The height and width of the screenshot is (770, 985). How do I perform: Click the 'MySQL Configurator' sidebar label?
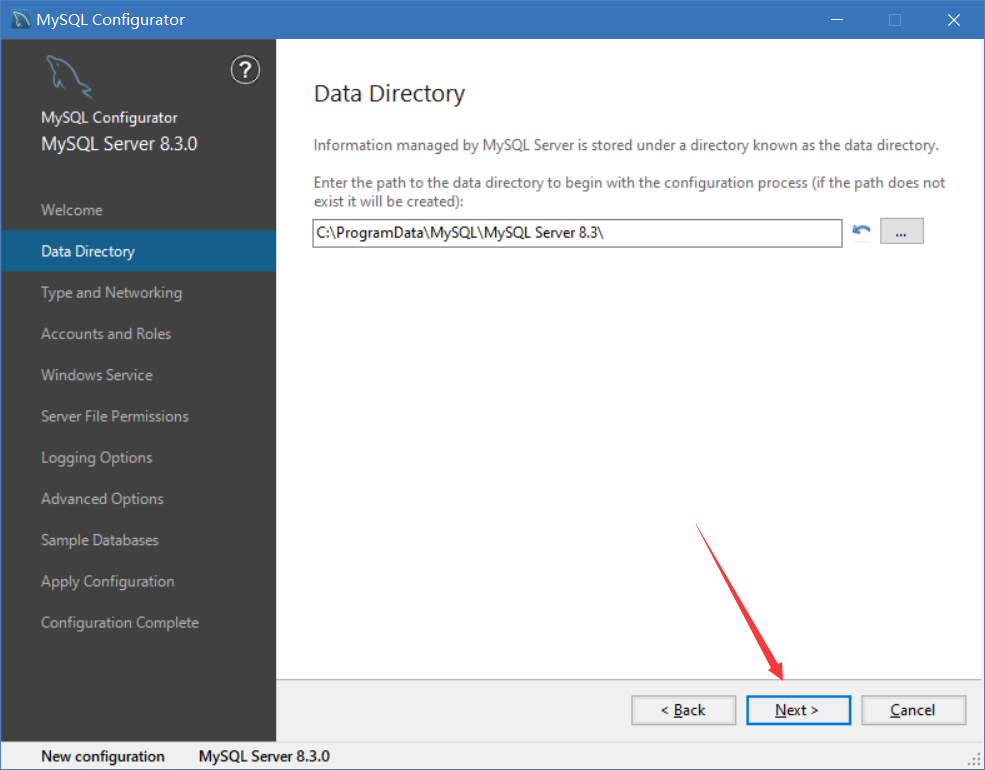[x=109, y=117]
